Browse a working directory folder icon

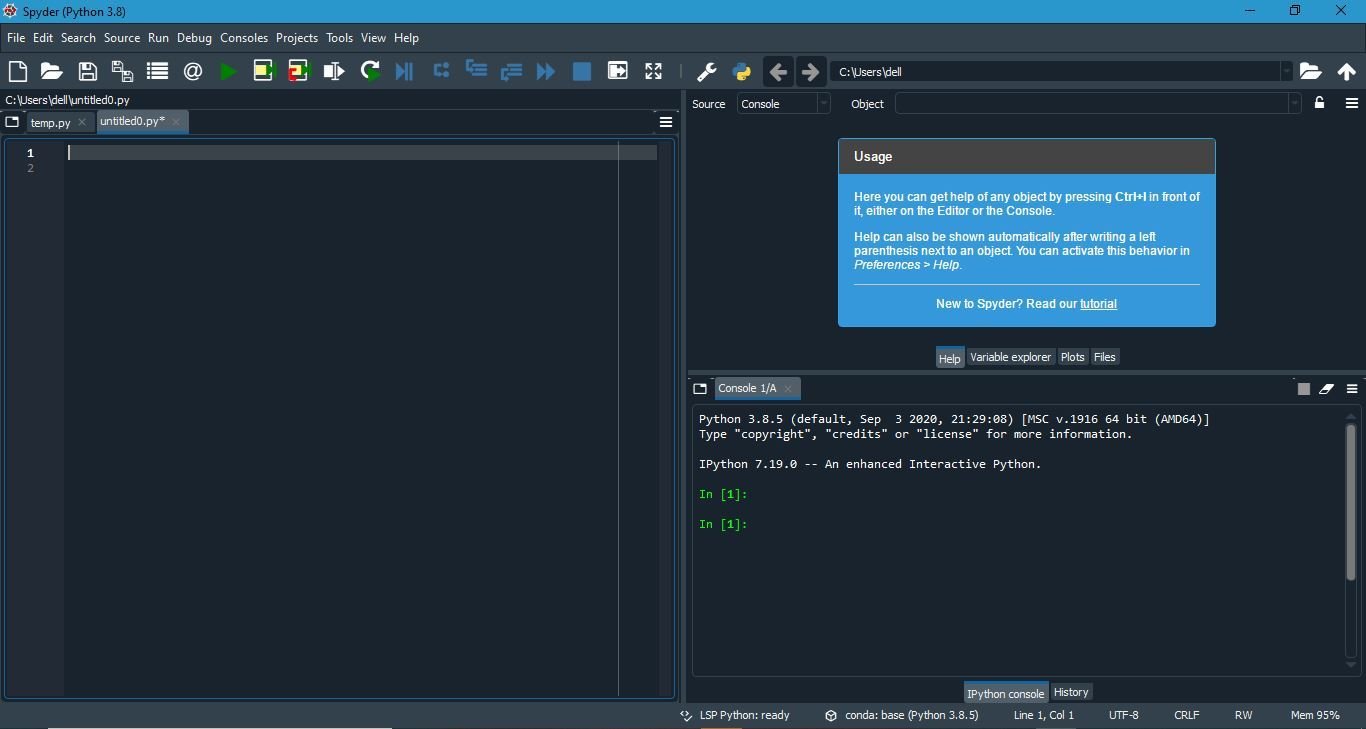click(1311, 72)
